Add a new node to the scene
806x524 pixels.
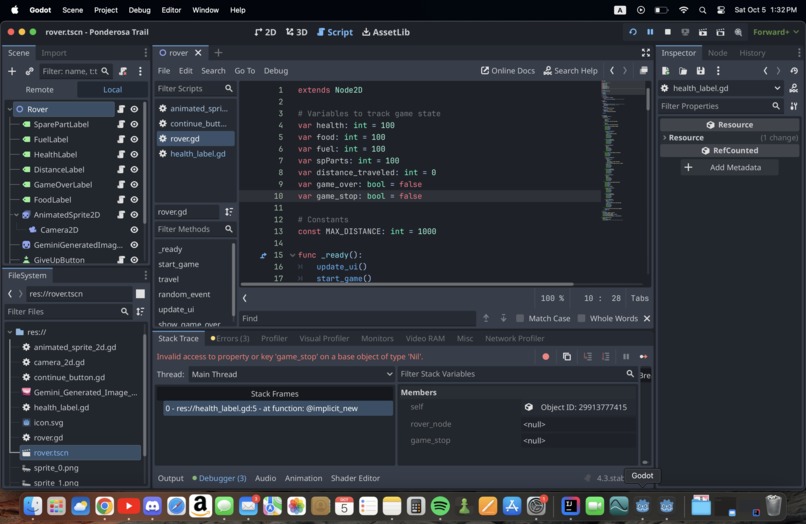(x=12, y=71)
